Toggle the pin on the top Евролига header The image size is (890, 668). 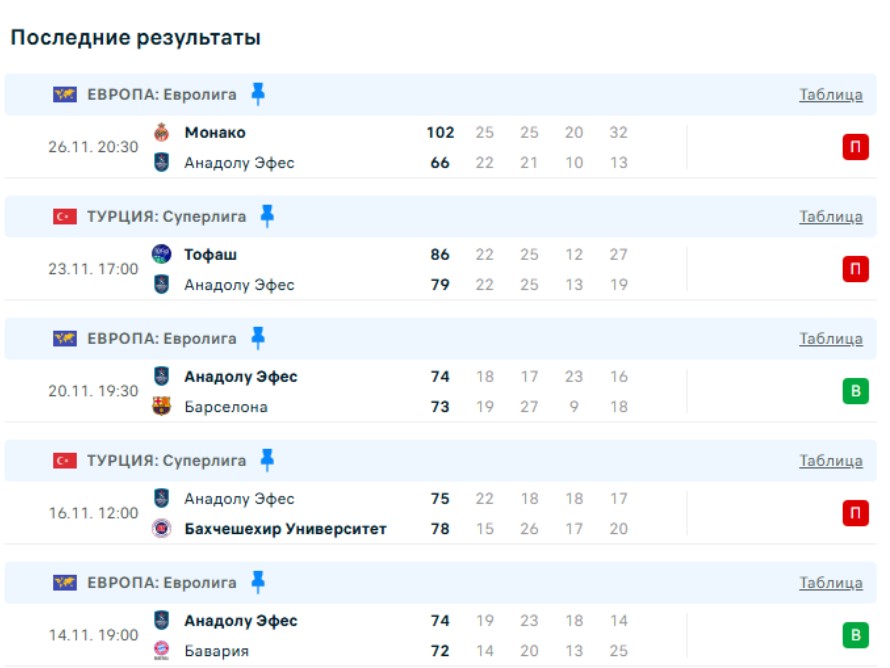click(258, 94)
